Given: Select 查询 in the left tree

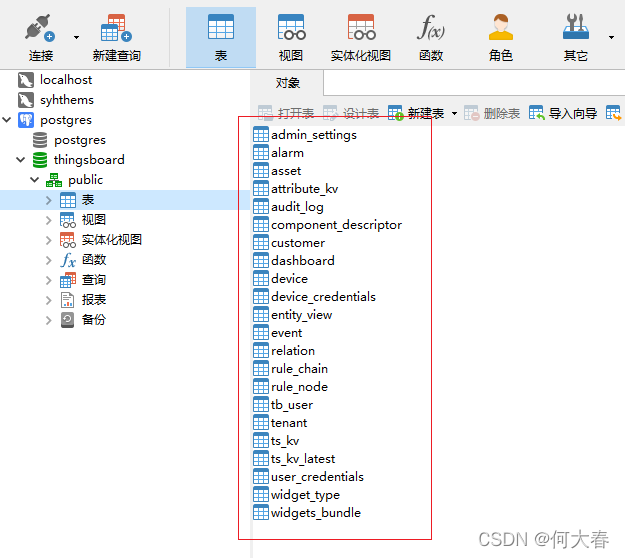Looking at the screenshot, I should point(94,280).
